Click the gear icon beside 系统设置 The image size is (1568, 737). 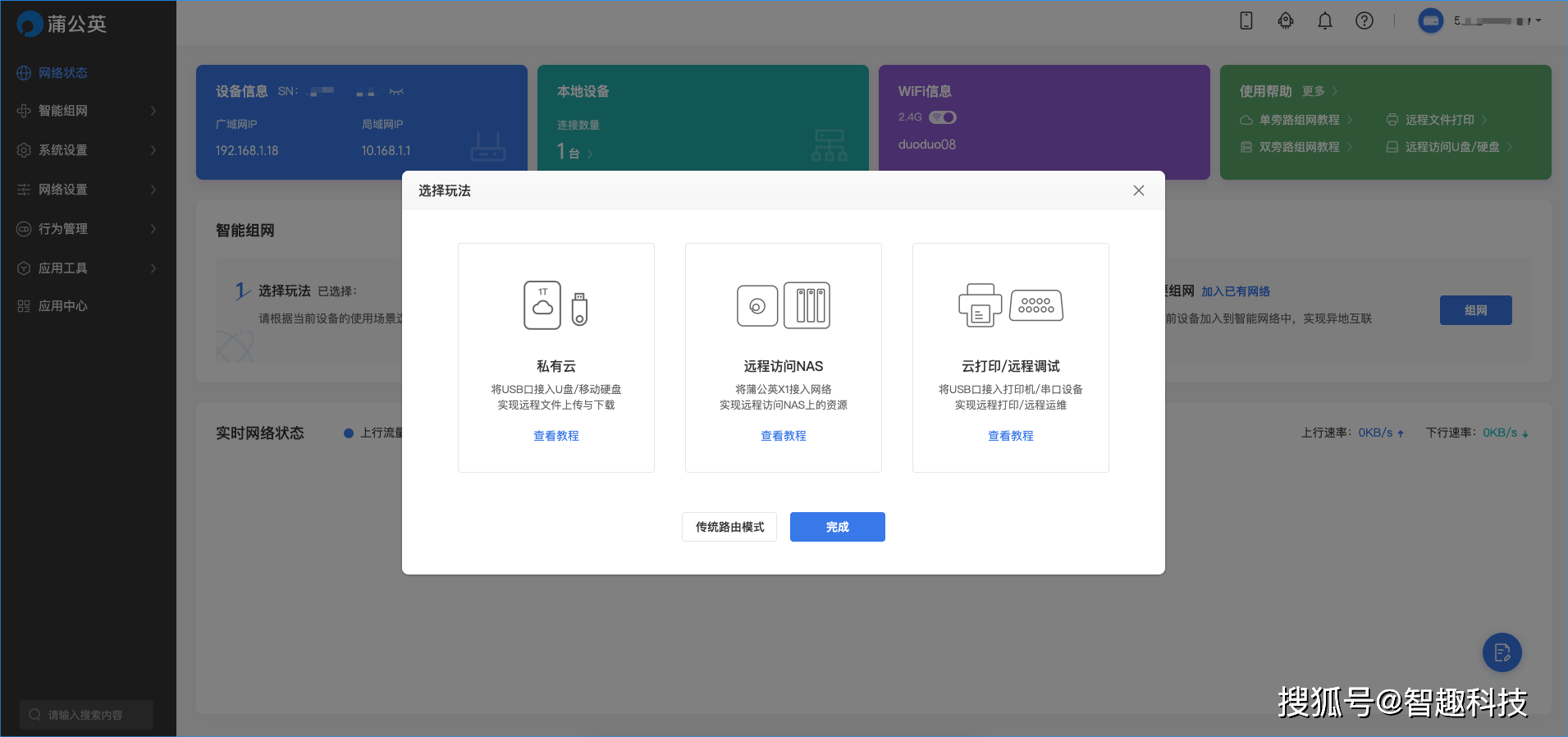tap(24, 150)
